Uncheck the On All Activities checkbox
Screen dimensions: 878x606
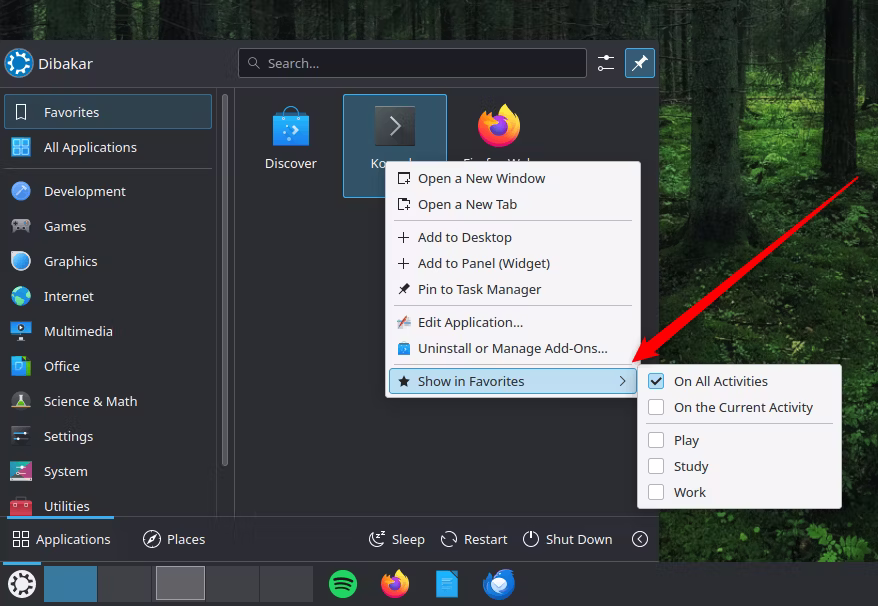656,381
